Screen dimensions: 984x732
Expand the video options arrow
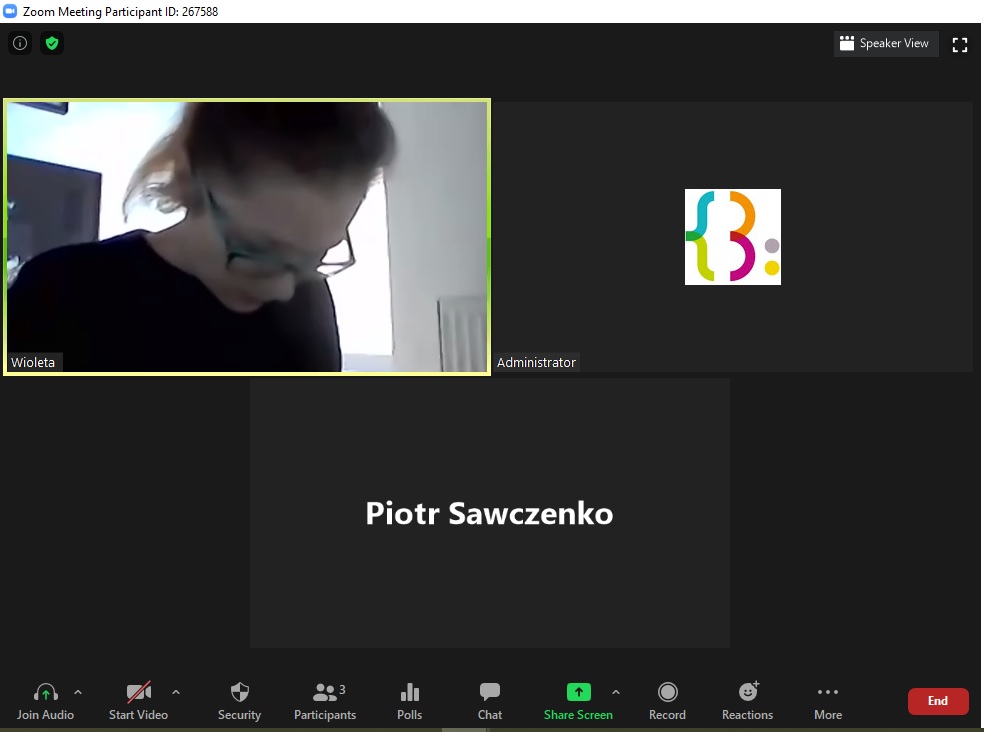(x=176, y=692)
